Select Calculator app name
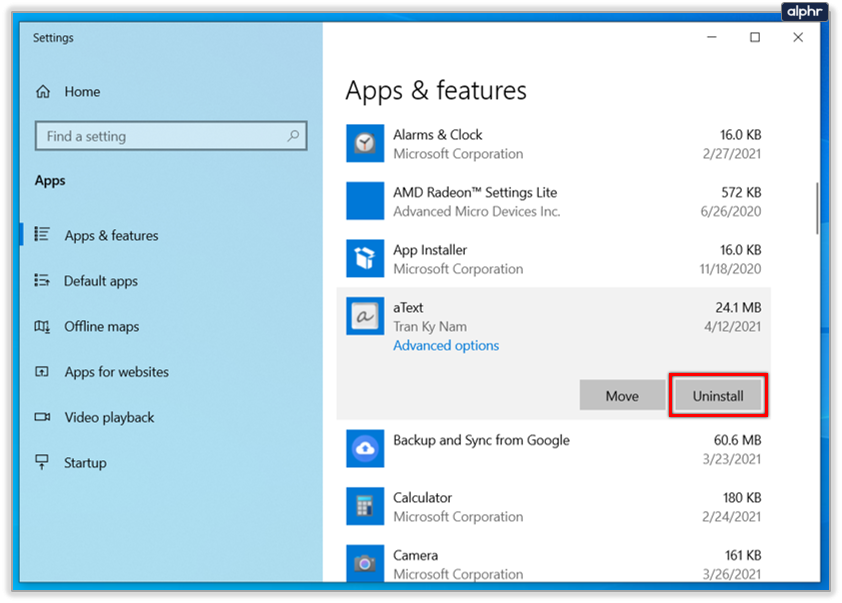The width and height of the screenshot is (842, 603). pyautogui.click(x=422, y=498)
